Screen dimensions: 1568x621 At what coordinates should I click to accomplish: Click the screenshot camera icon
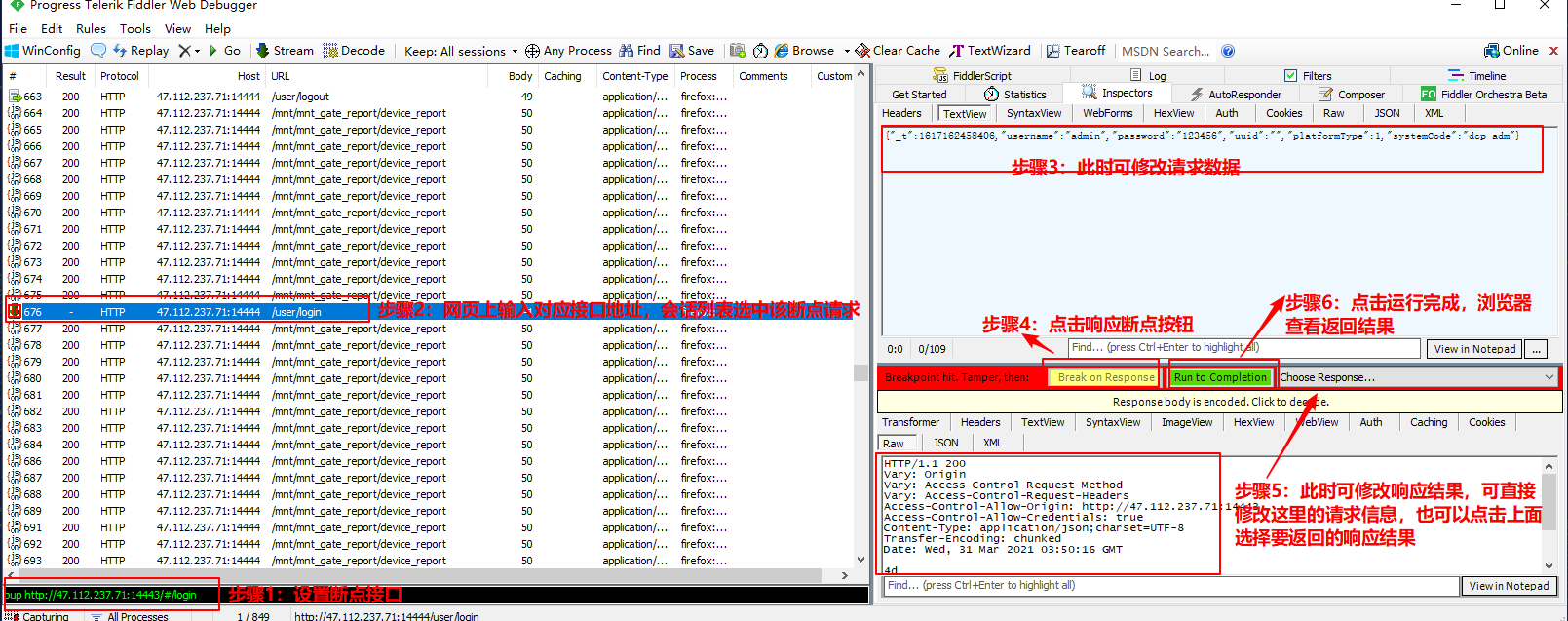click(737, 51)
